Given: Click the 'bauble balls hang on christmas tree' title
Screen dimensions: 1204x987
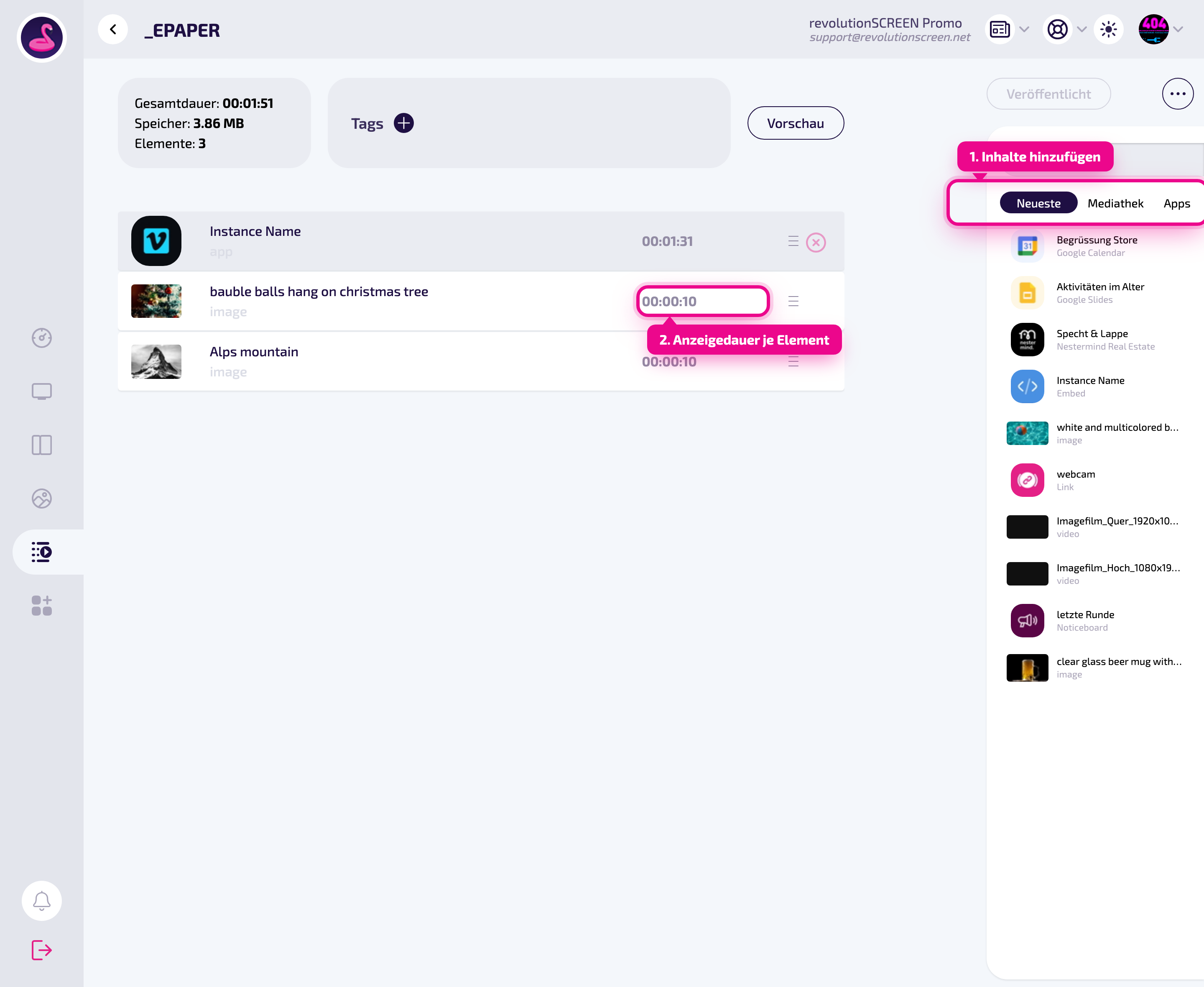Looking at the screenshot, I should point(319,291).
